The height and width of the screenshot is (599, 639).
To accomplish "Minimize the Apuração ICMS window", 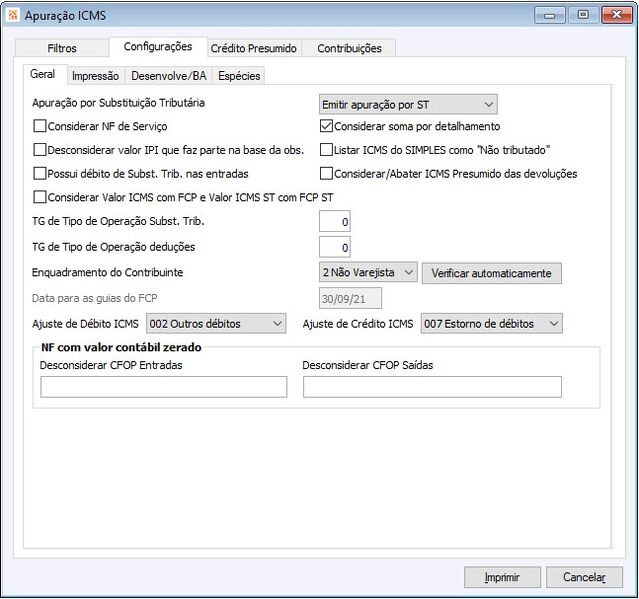I will 550,15.
